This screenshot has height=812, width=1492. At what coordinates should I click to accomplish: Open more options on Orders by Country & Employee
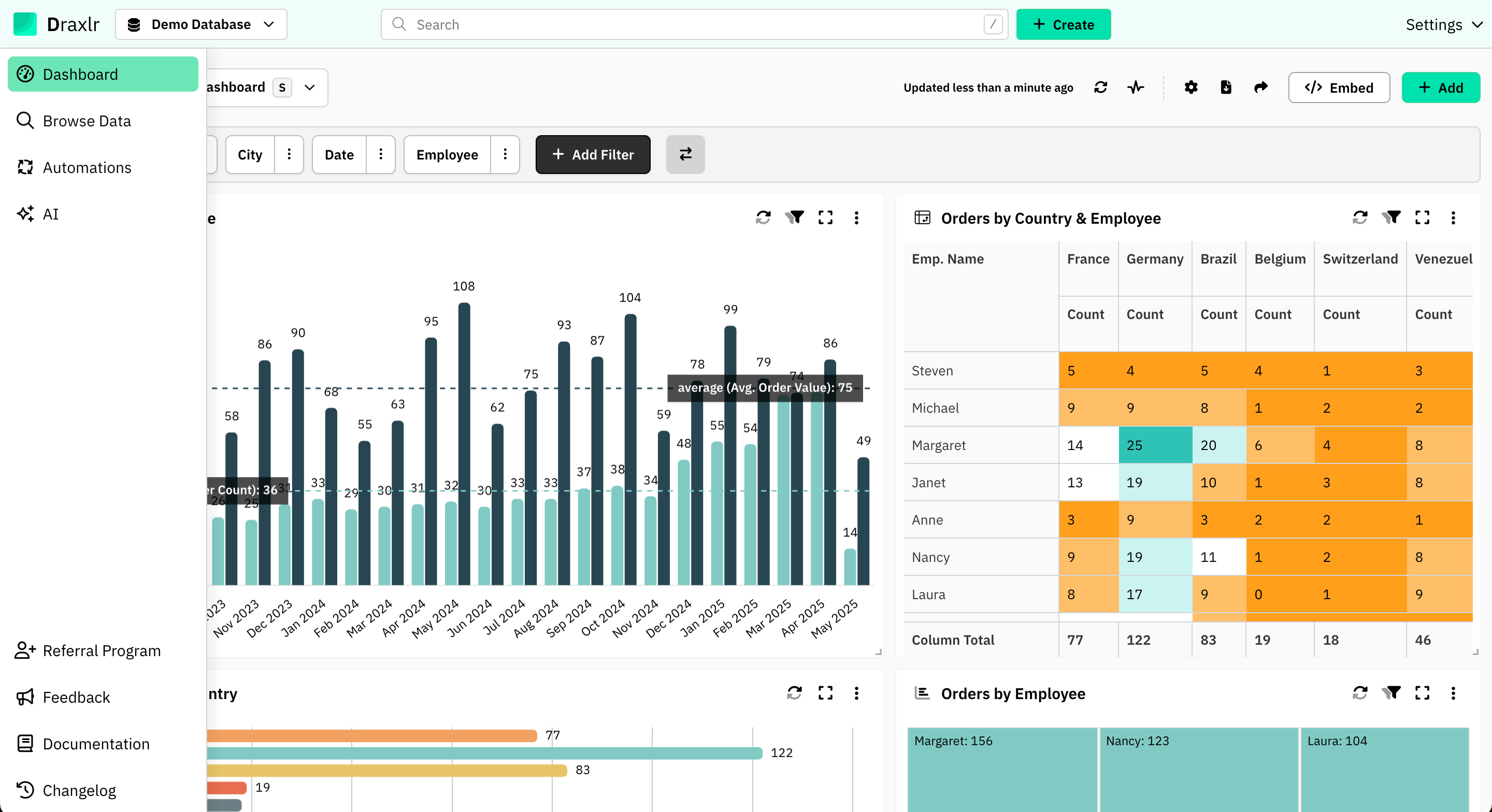pyautogui.click(x=1453, y=218)
